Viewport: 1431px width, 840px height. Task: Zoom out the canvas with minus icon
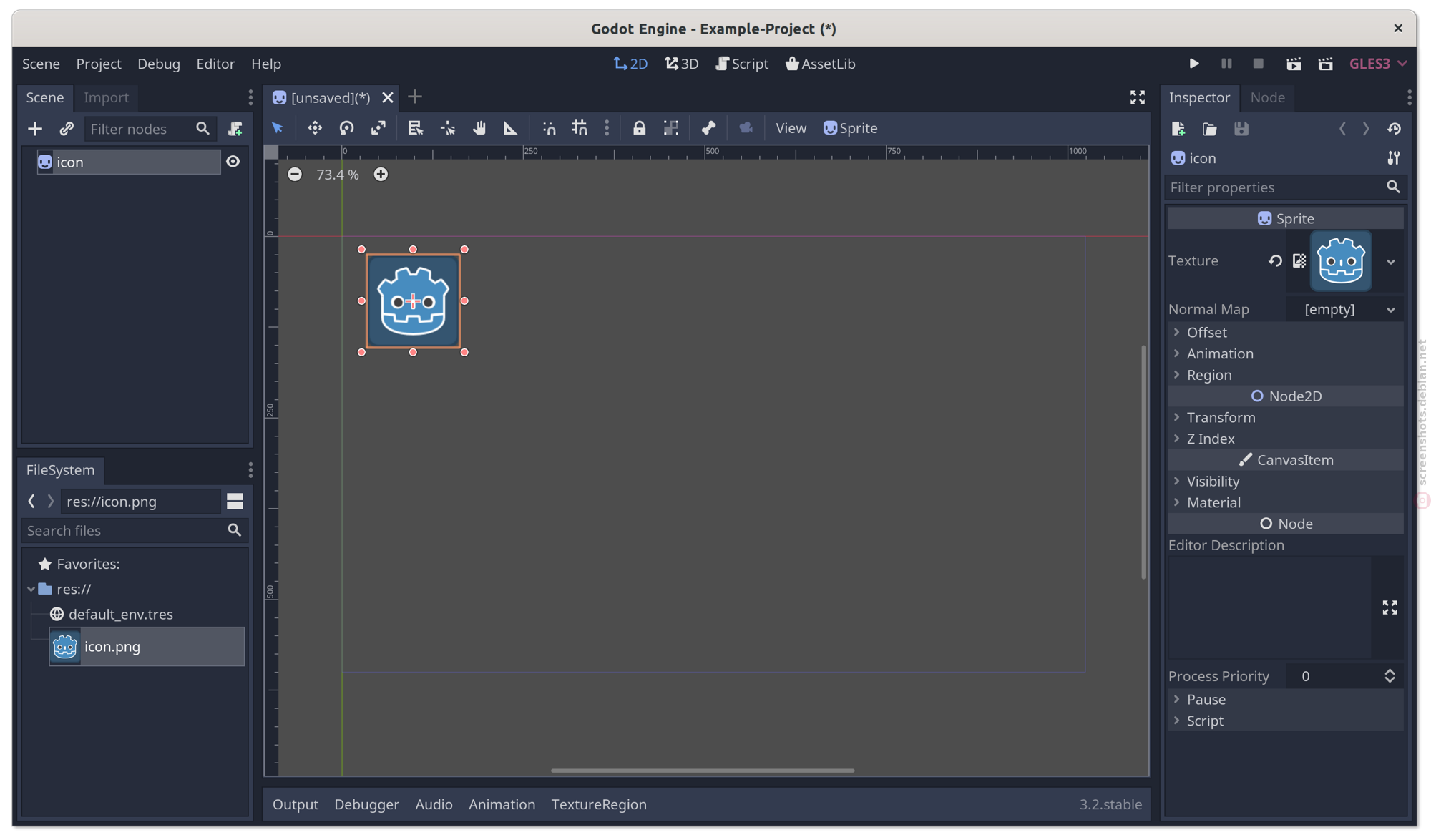295,175
